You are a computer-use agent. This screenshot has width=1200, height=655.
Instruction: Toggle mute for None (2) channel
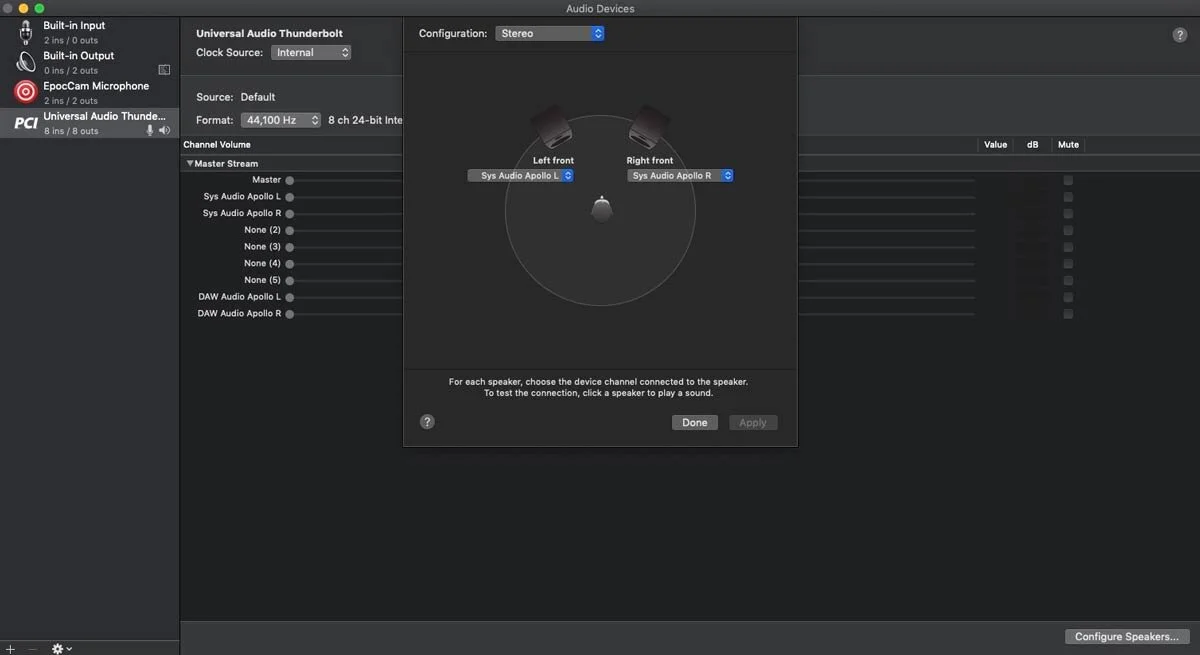click(x=1068, y=230)
